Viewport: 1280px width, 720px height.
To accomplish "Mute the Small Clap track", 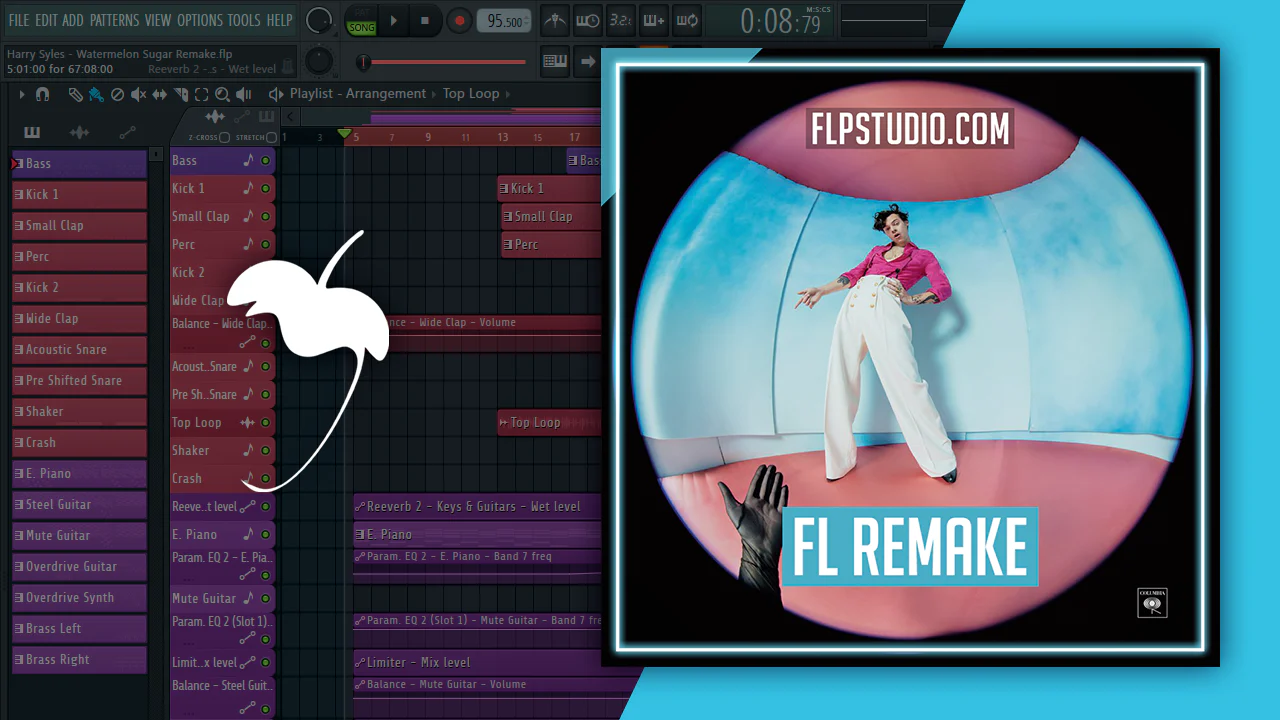I will tap(266, 216).
